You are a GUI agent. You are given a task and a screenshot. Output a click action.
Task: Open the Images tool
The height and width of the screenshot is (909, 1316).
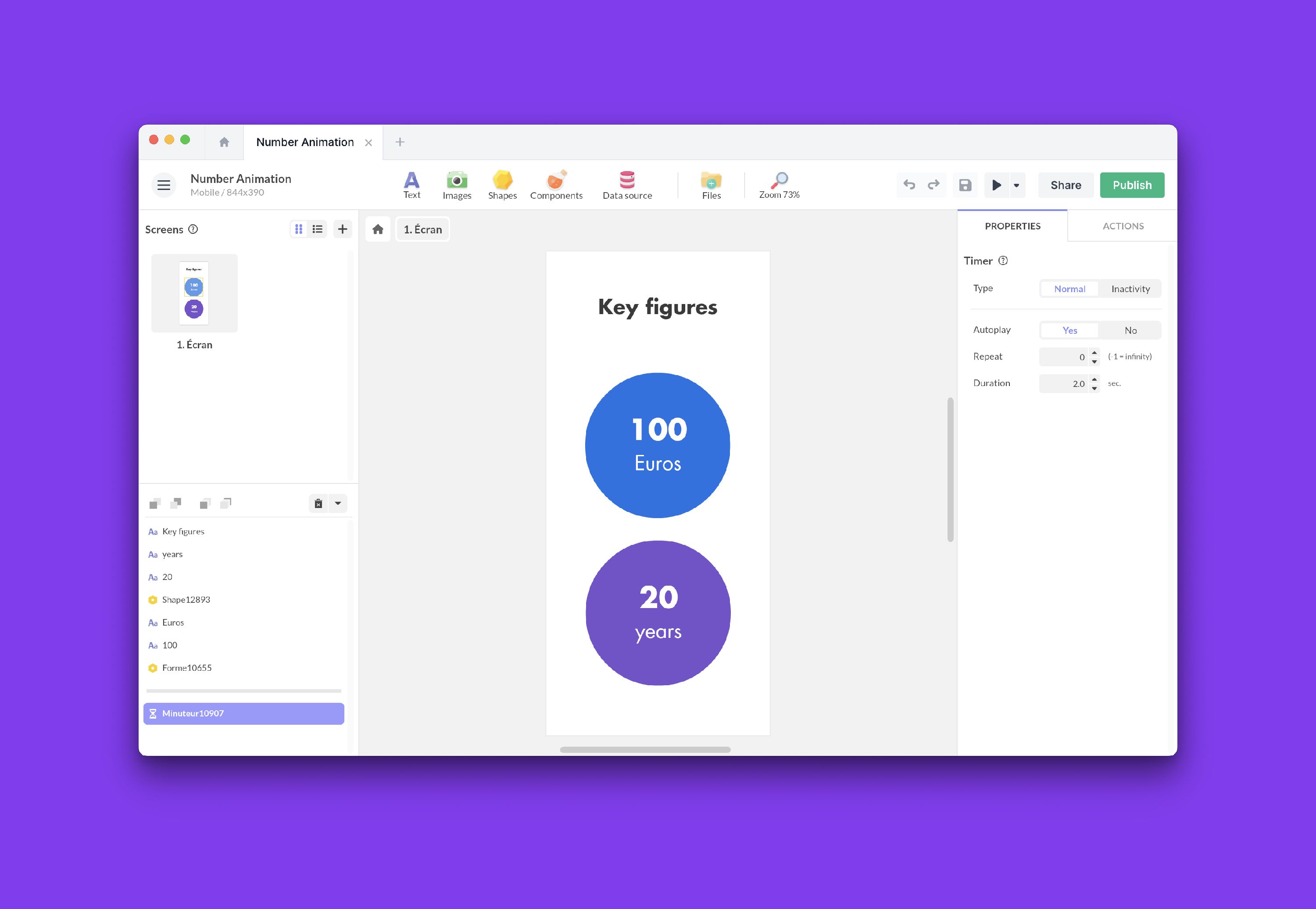(457, 185)
